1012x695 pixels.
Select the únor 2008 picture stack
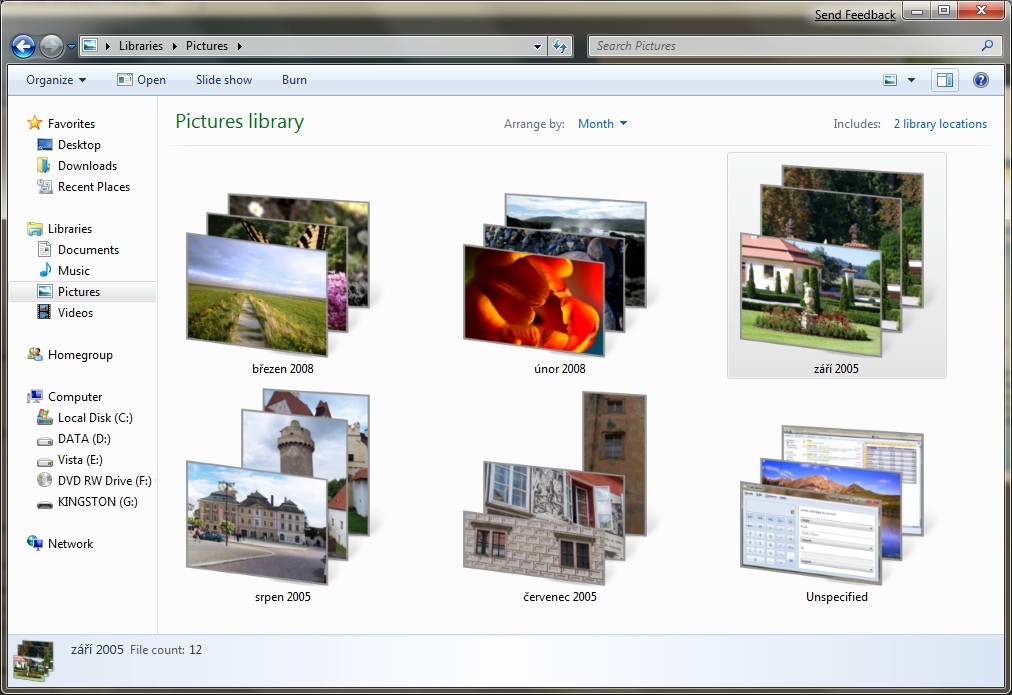click(560, 284)
